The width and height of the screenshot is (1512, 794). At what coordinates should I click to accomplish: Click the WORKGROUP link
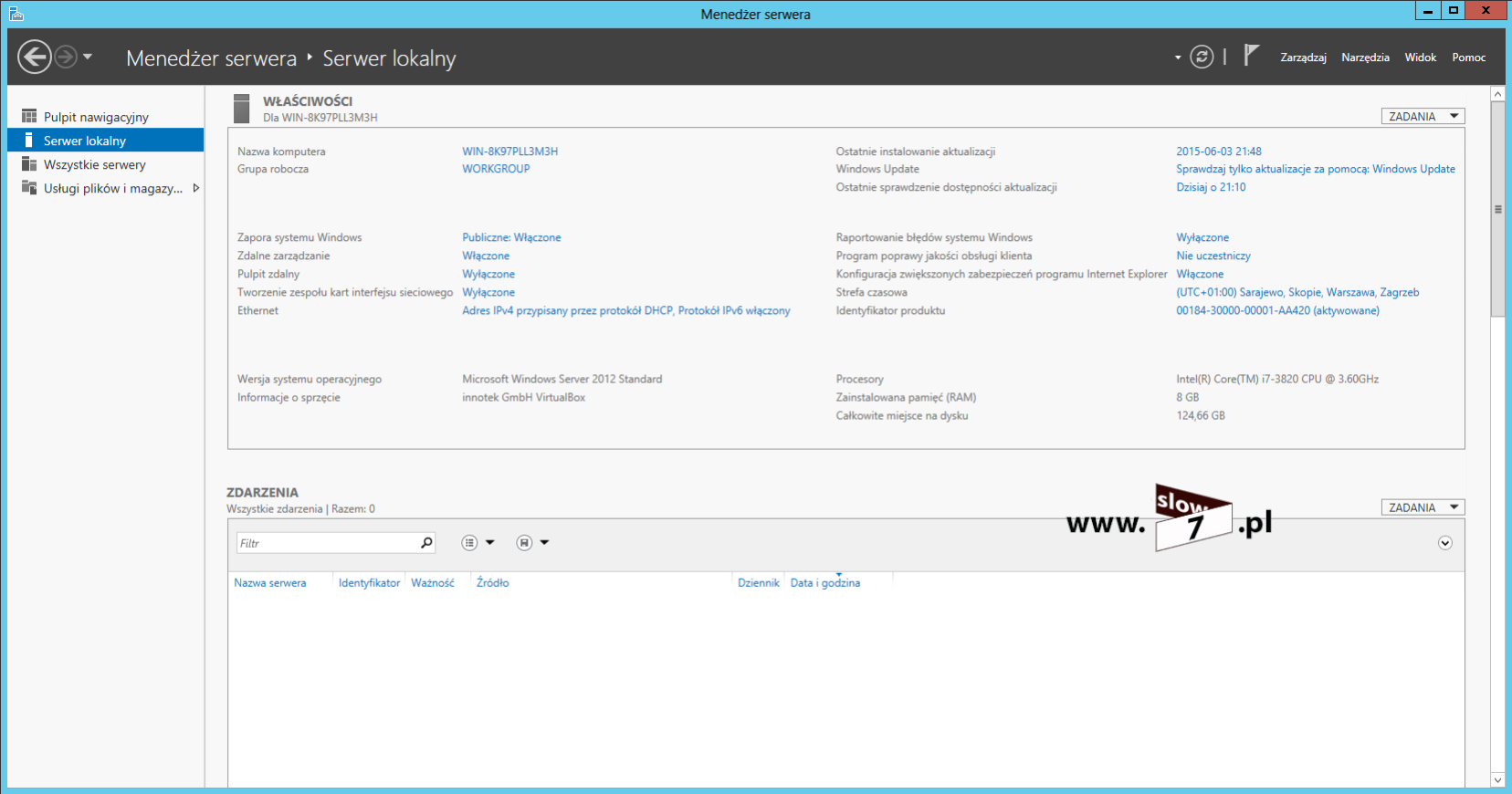pos(496,169)
